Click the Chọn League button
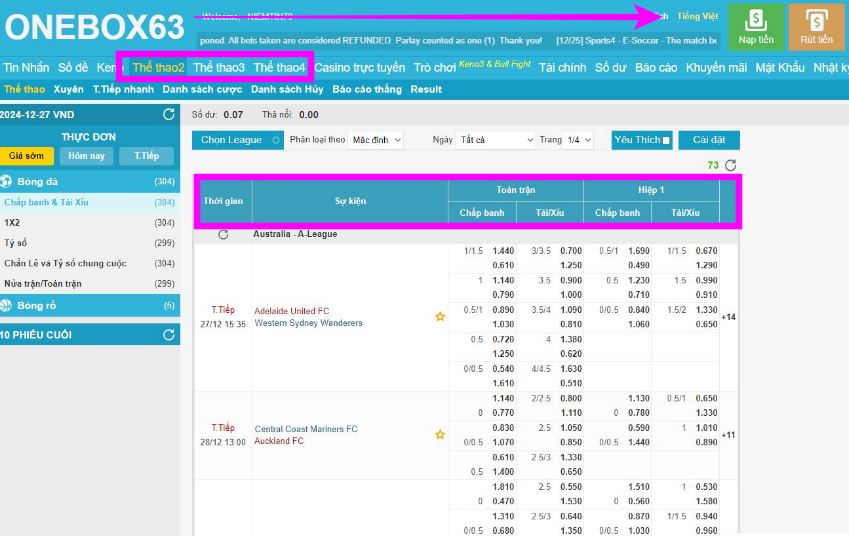This screenshot has height=536, width=849. point(238,140)
